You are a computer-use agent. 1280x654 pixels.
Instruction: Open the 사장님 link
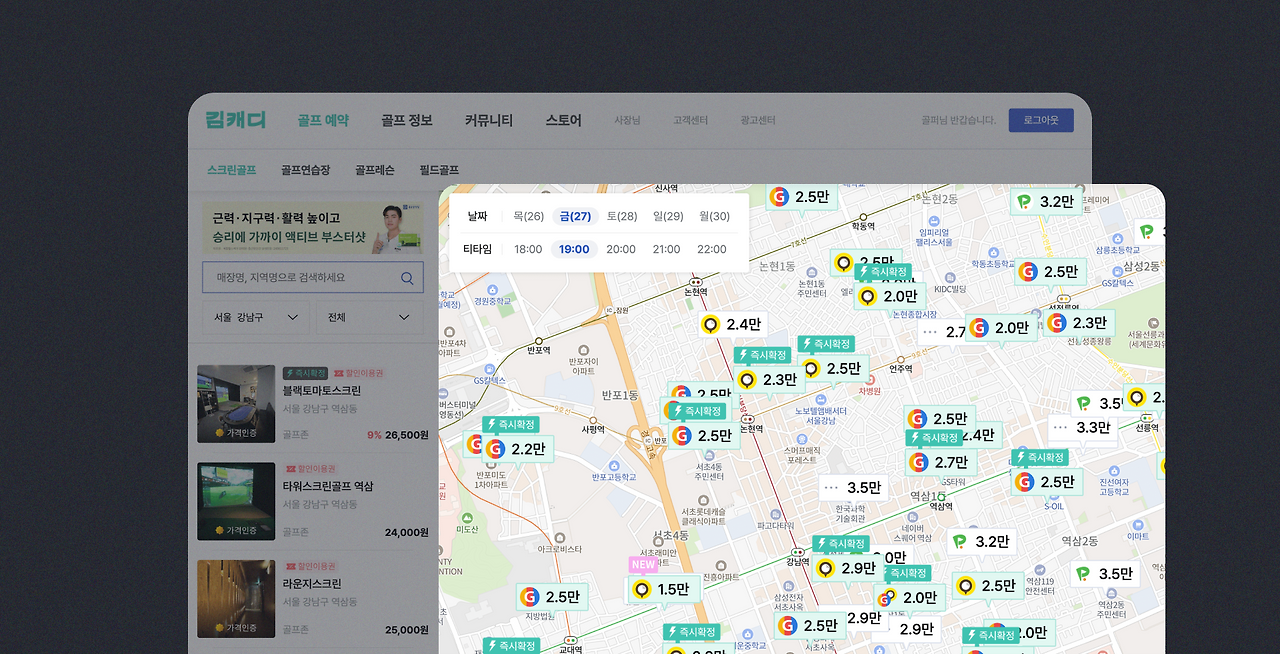627,120
